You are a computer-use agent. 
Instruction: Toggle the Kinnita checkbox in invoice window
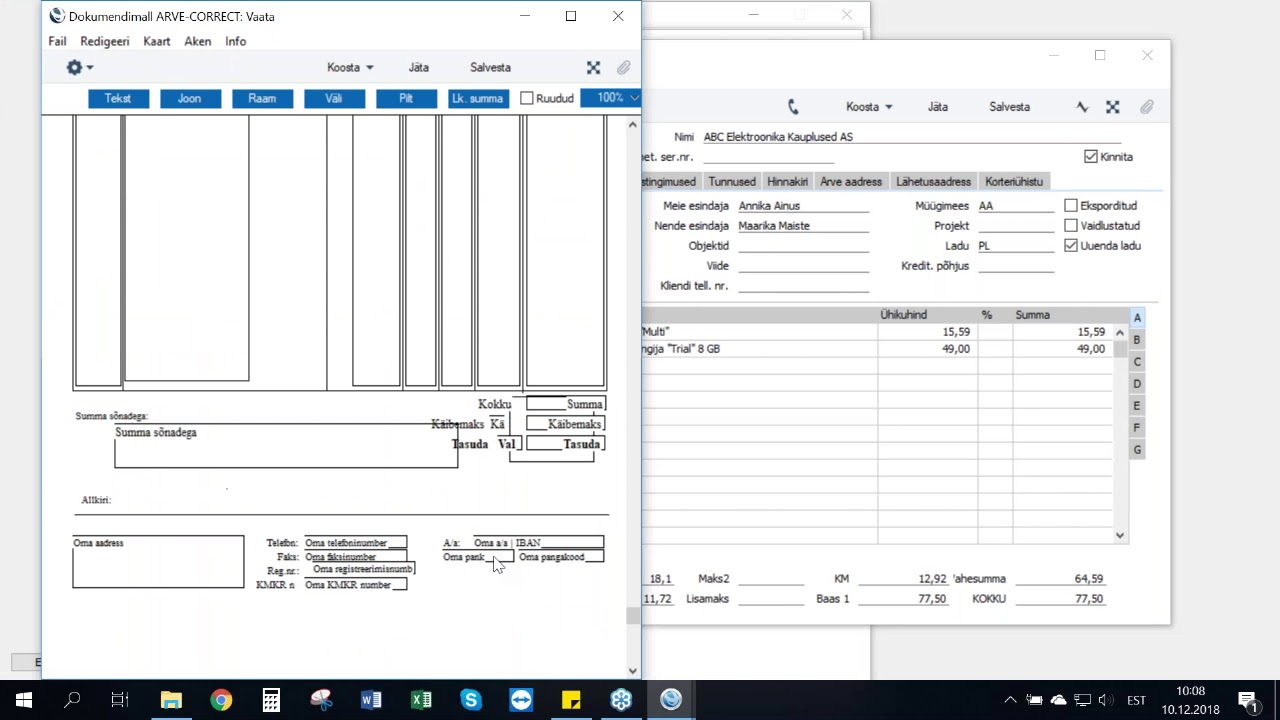click(x=1090, y=156)
